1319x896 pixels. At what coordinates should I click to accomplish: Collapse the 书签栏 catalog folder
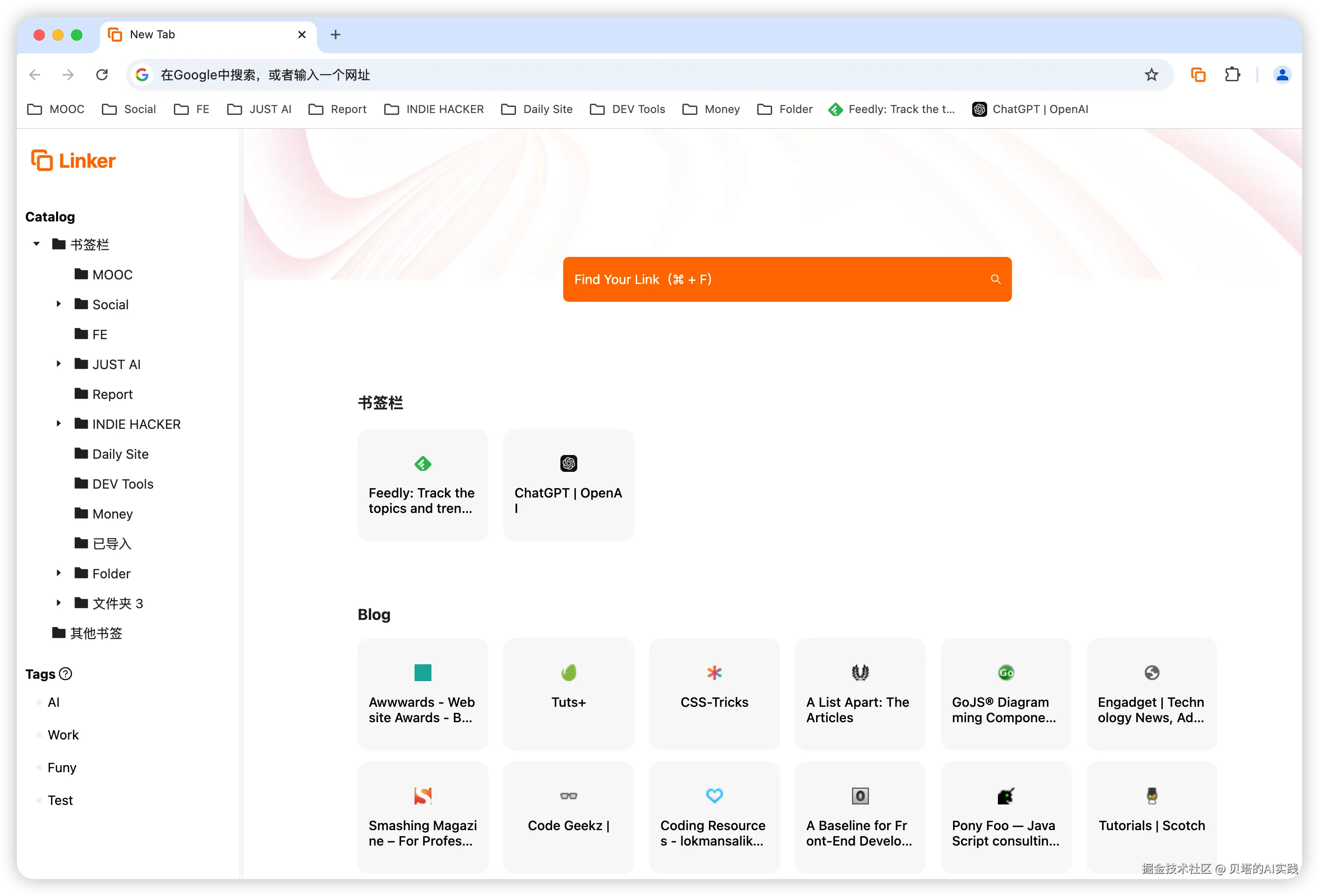[x=36, y=244]
